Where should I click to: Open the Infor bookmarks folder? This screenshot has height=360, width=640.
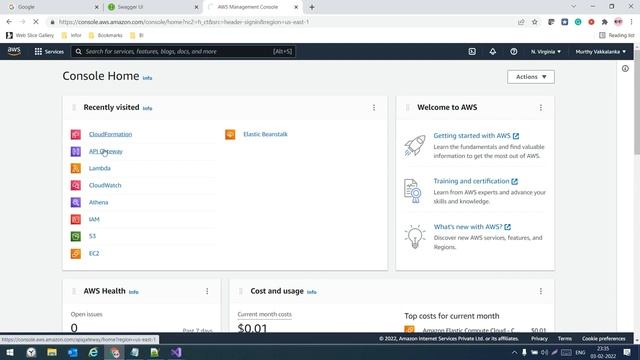click(71, 36)
